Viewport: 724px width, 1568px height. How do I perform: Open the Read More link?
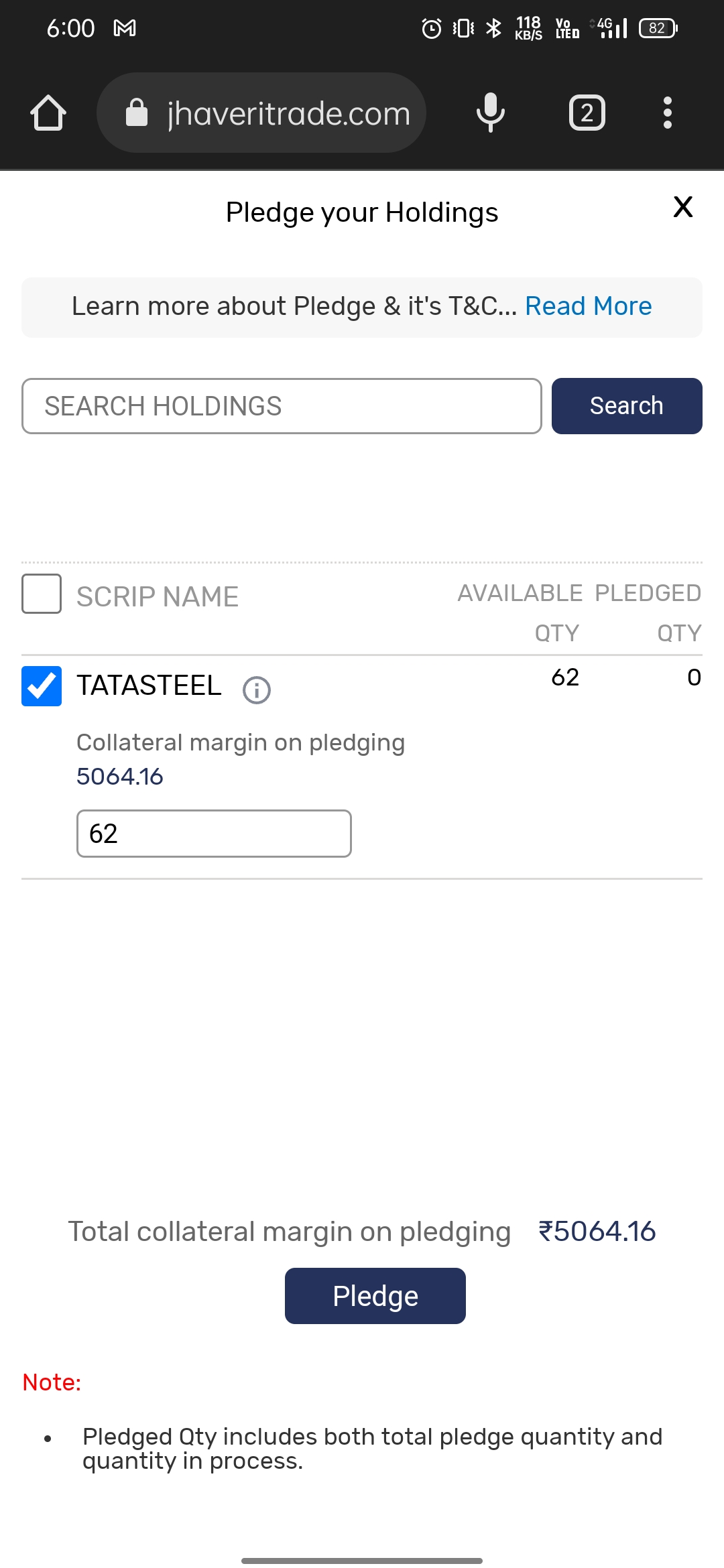(x=589, y=306)
